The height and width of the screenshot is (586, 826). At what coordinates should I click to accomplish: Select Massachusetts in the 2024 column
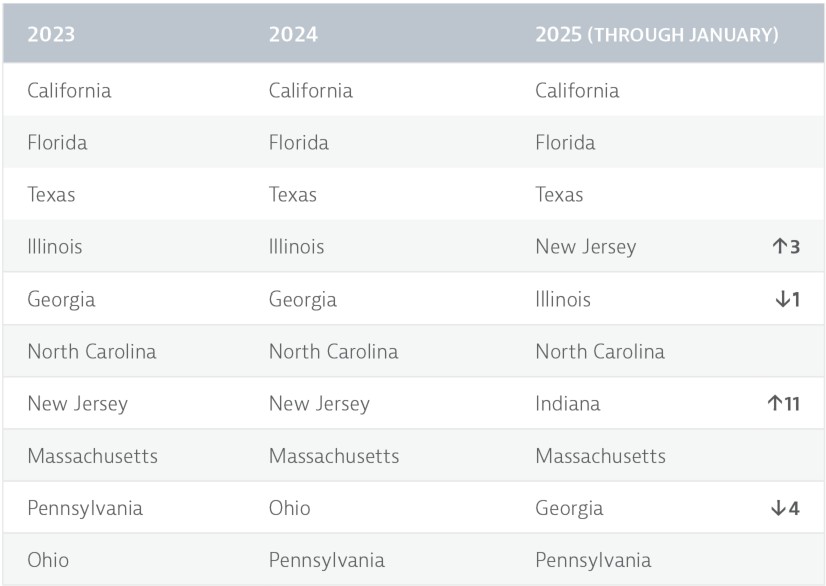click(x=334, y=456)
